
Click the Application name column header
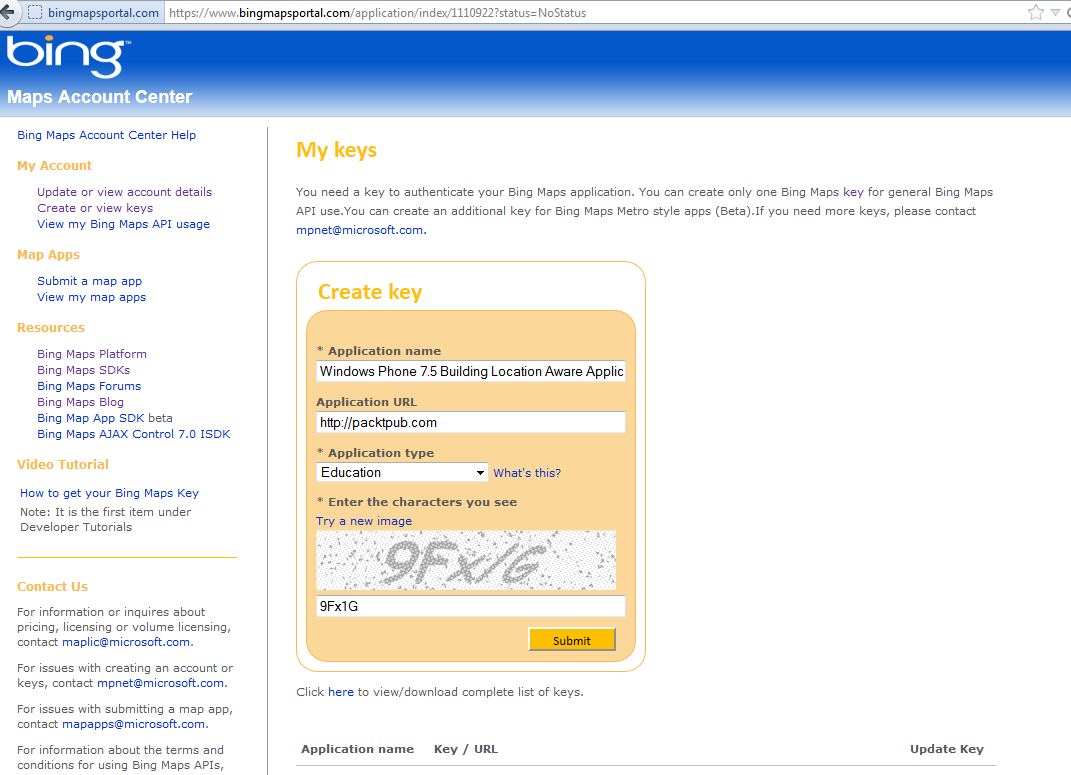click(x=357, y=749)
